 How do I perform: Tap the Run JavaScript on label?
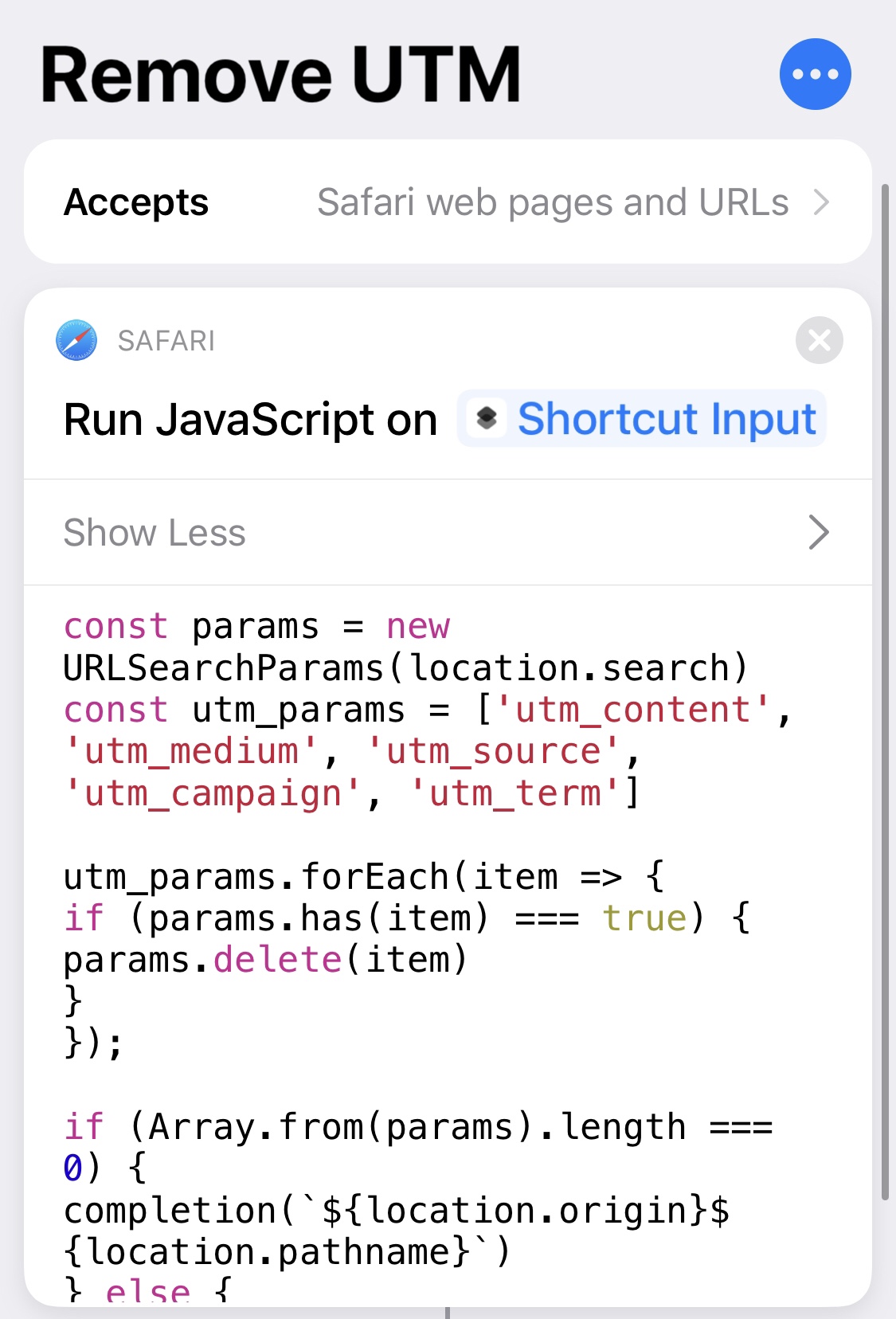pyautogui.click(x=250, y=420)
